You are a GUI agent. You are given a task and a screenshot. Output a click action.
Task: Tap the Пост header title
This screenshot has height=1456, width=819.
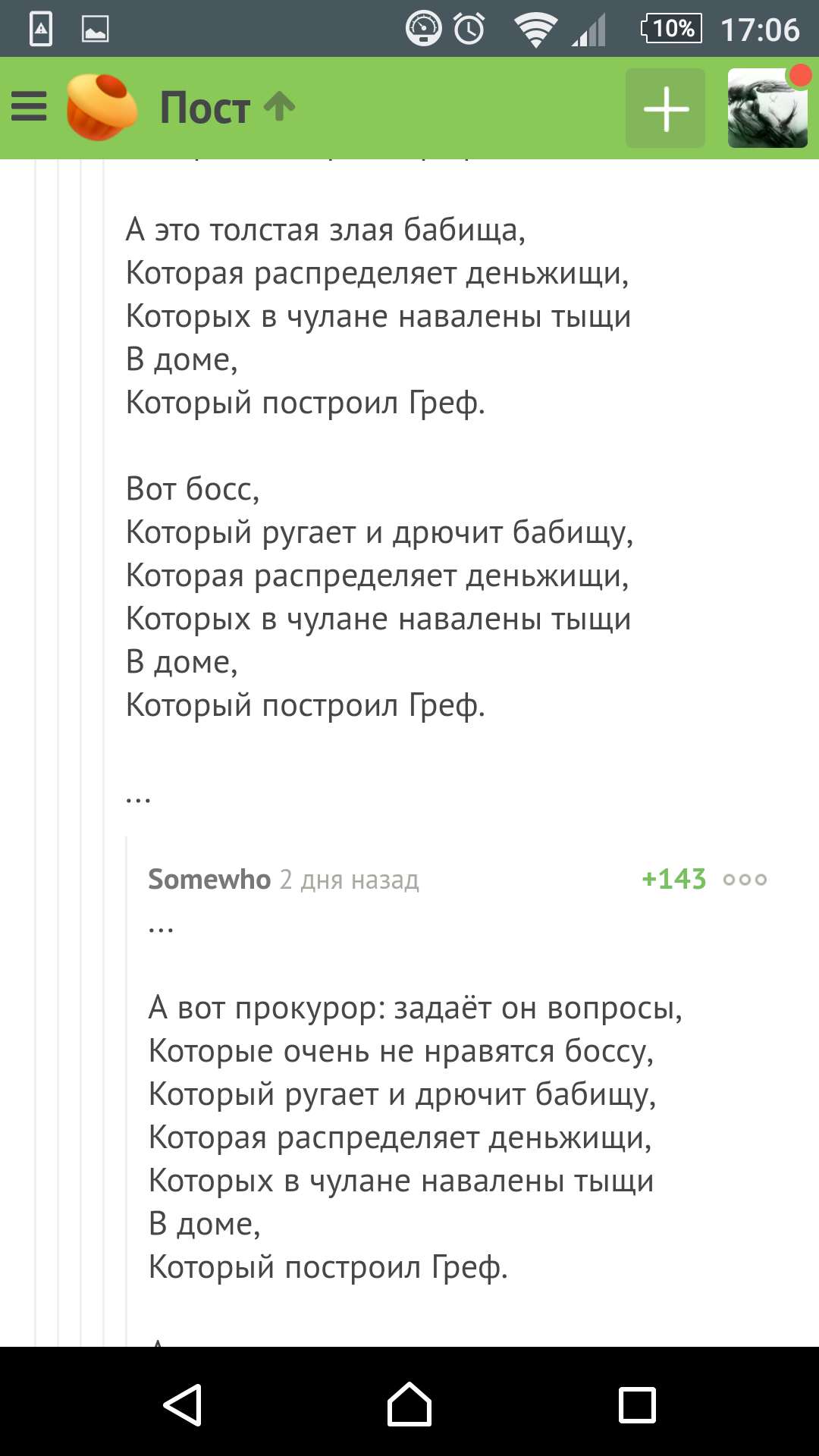[x=205, y=108]
